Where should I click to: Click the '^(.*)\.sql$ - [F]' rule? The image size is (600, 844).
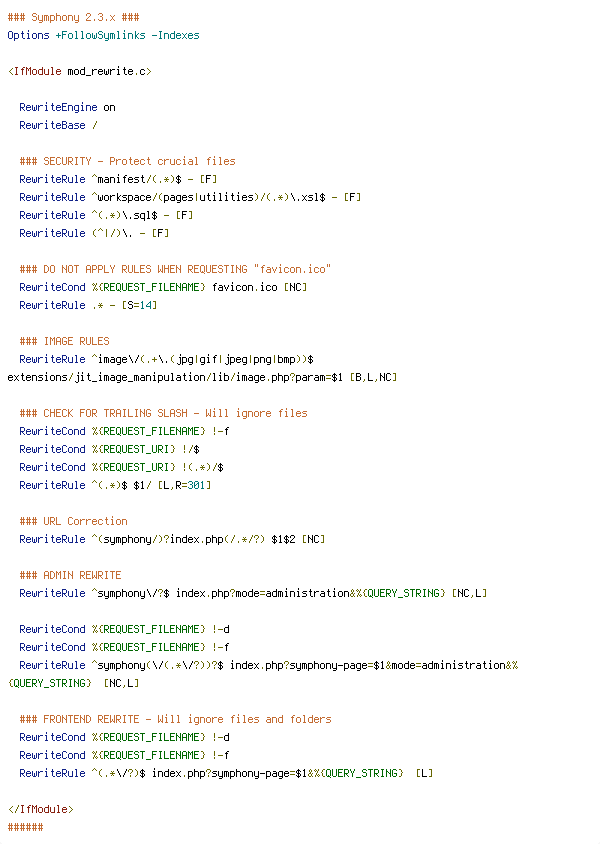pyautogui.click(x=106, y=215)
